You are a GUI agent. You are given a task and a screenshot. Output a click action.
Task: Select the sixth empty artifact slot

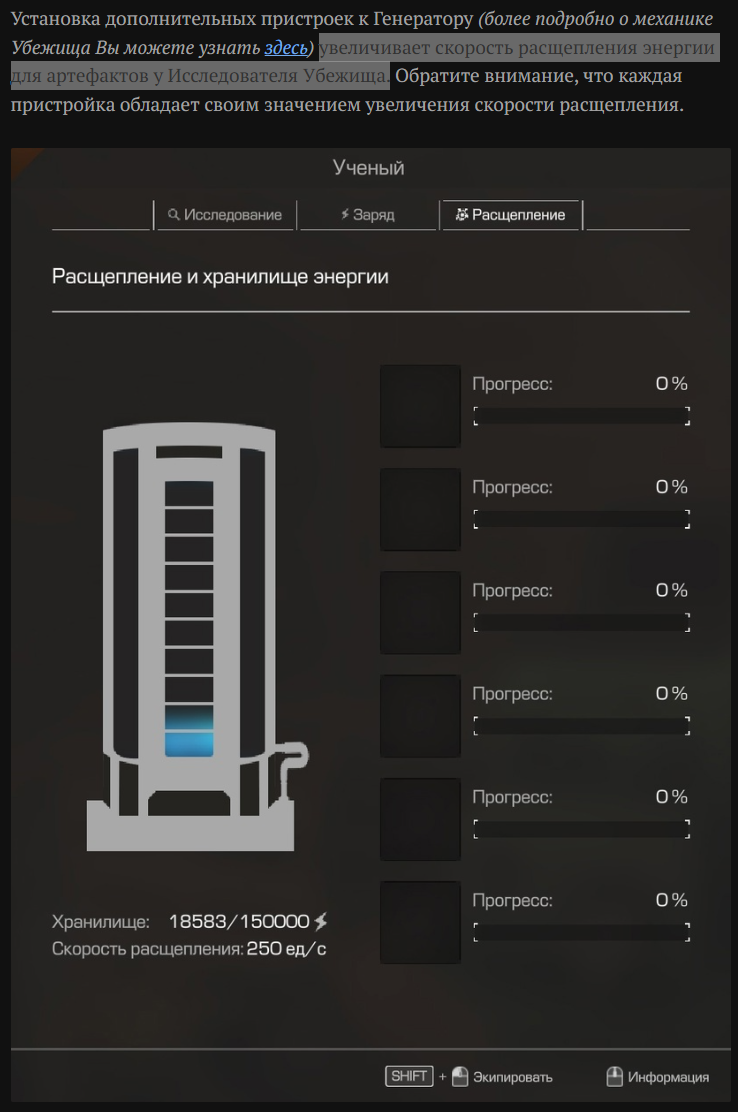[x=420, y=923]
